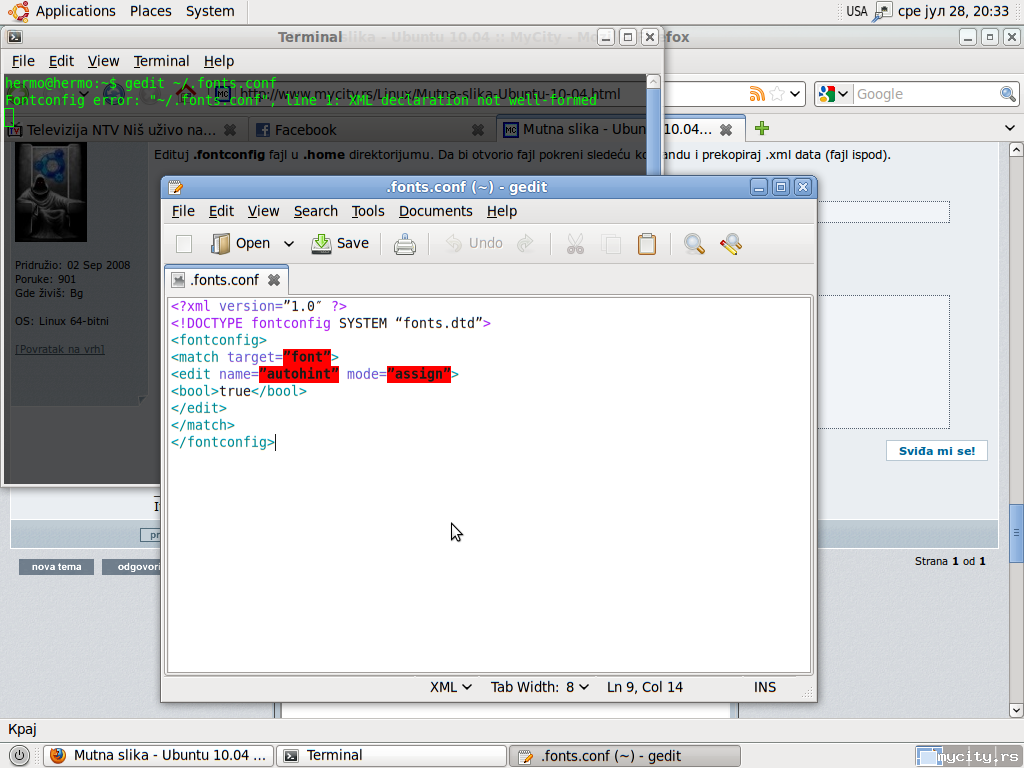Image resolution: width=1024 pixels, height=768 pixels.
Task: Open gedit Edit menu
Action: [221, 211]
